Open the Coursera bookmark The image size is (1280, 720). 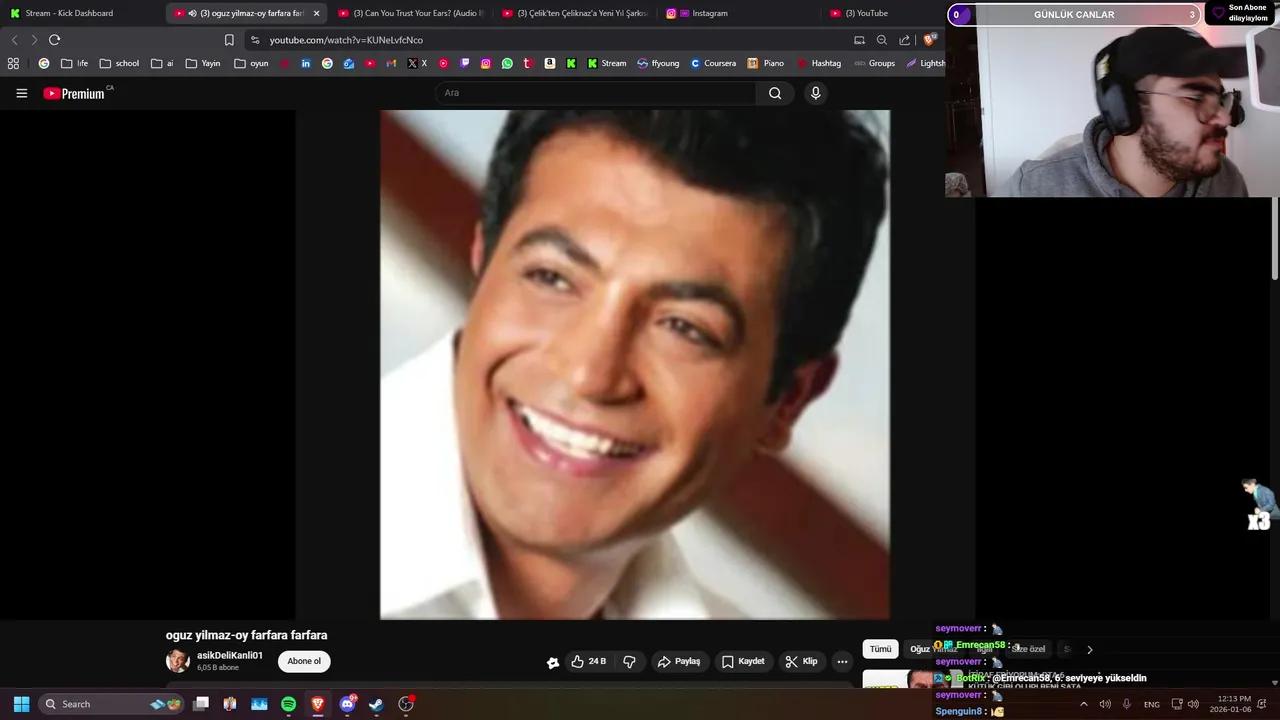pos(713,63)
